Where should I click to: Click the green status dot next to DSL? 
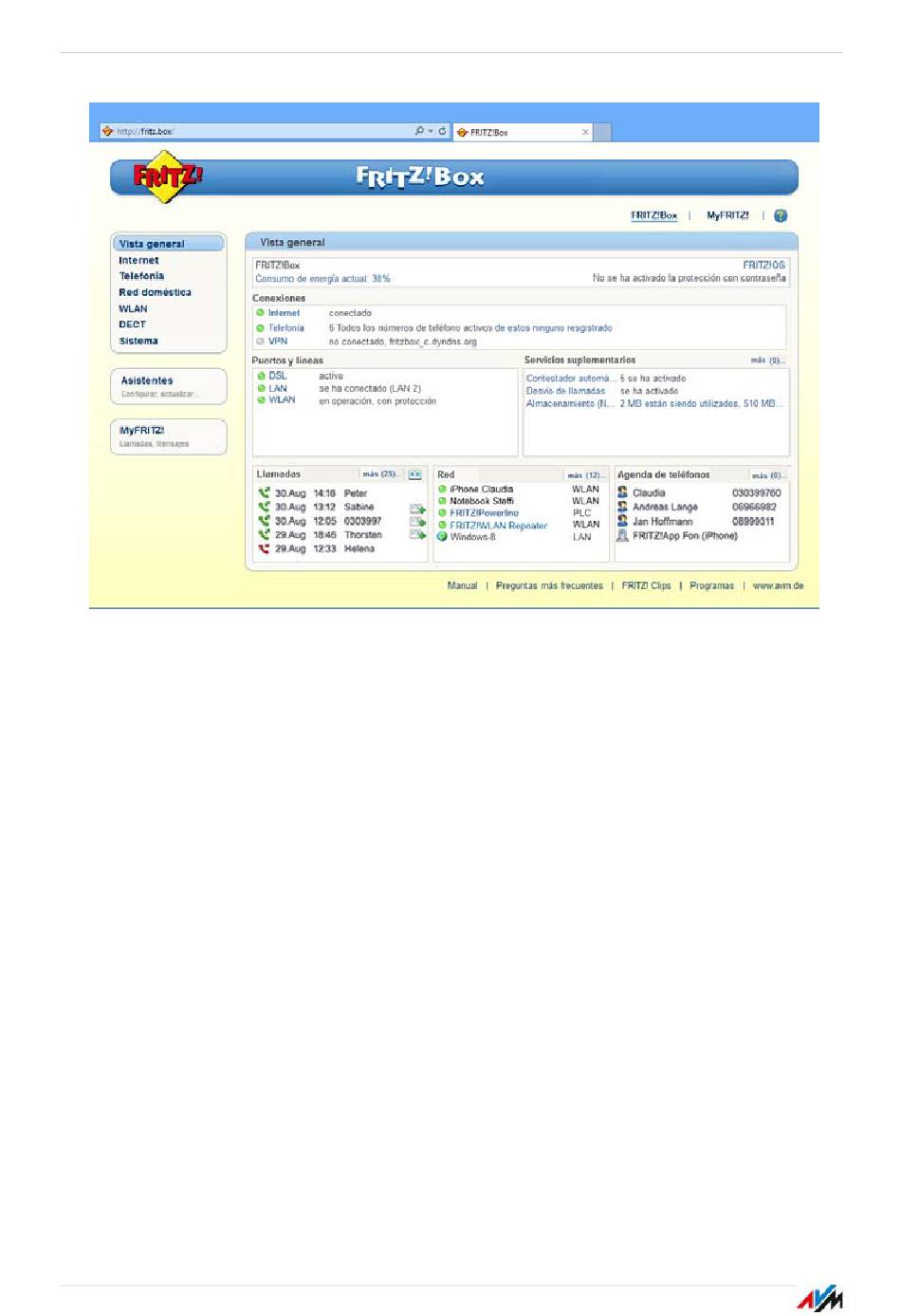(261, 376)
